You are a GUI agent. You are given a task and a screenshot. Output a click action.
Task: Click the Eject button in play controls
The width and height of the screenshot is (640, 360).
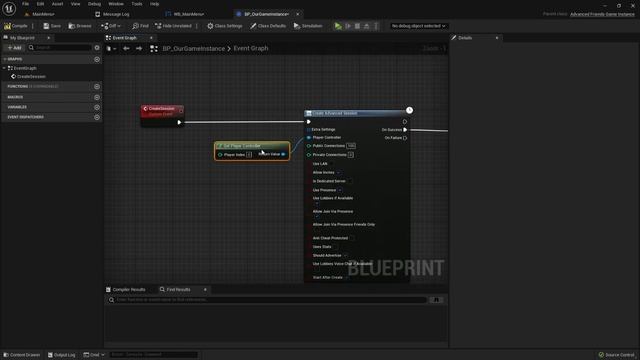(367, 26)
